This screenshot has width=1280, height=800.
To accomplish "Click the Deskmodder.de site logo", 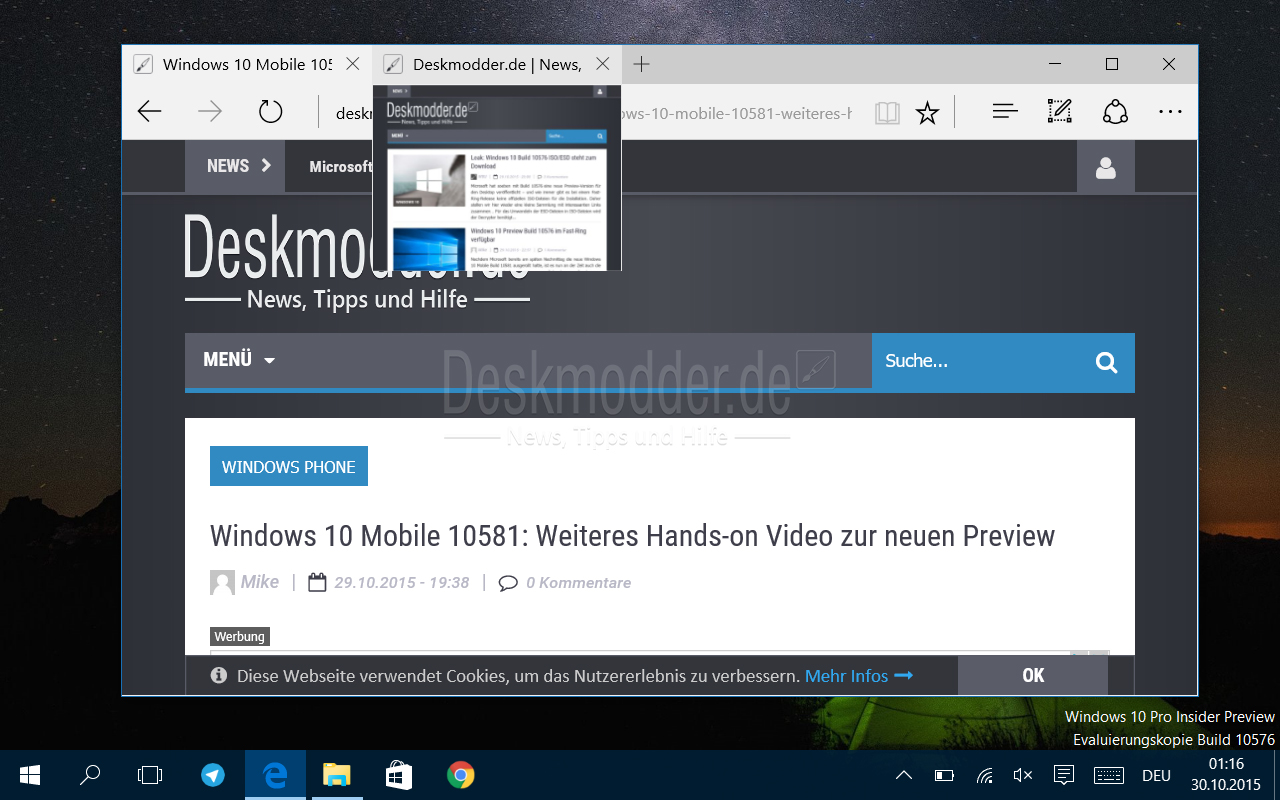I will [356, 262].
